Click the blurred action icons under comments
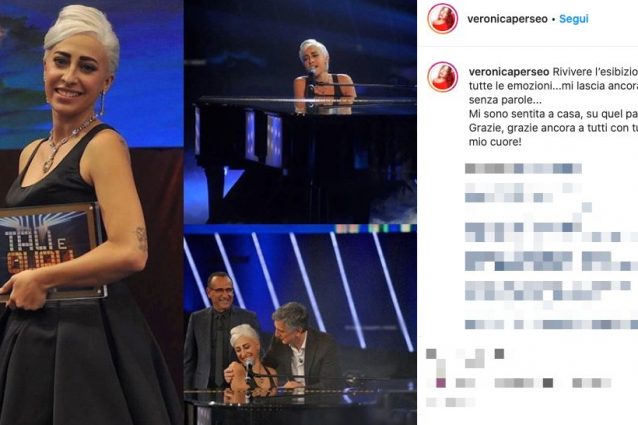Screen dimensions: 638x425 pos(465,358)
